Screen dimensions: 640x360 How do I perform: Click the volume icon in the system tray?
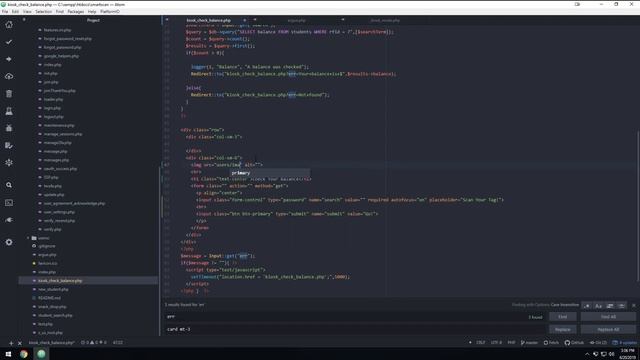pos(611,354)
